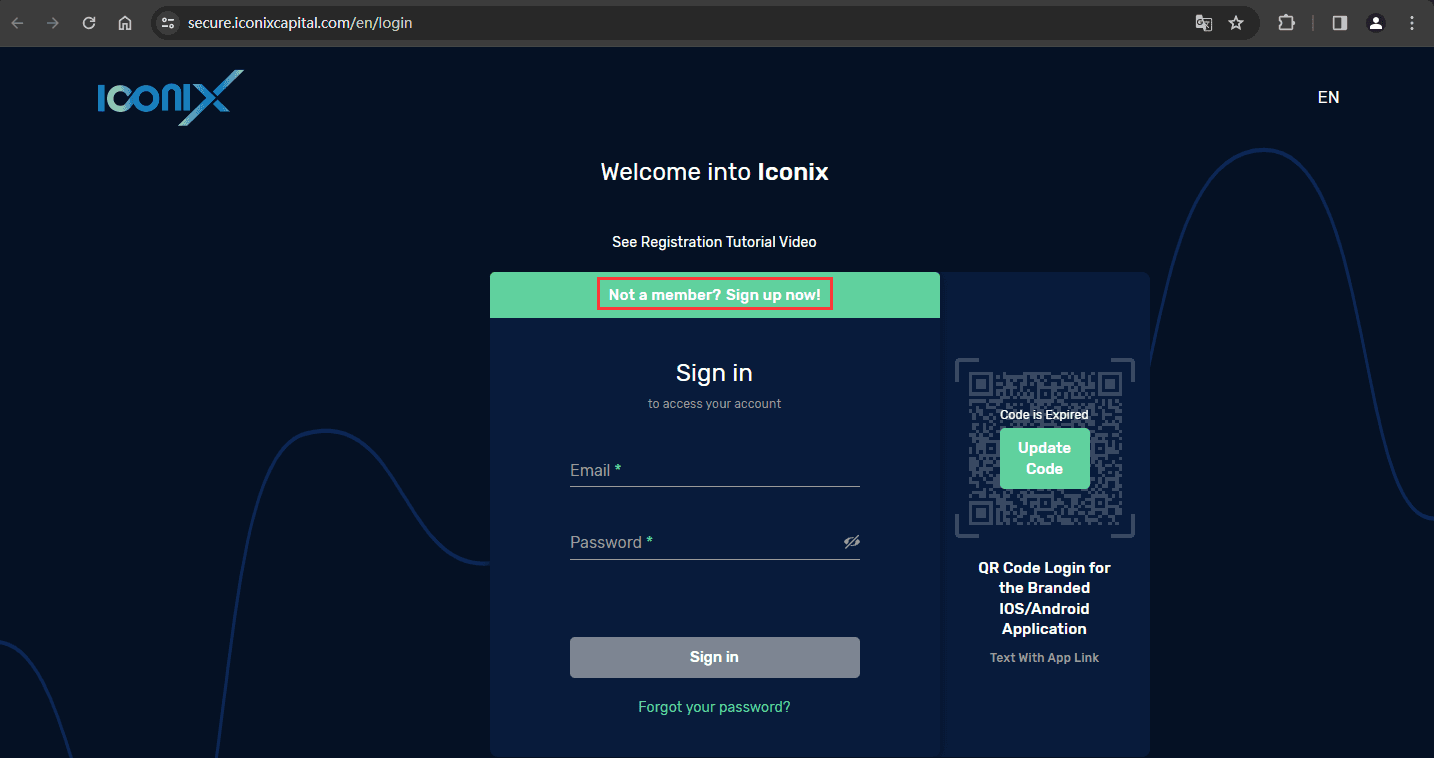Click the address bar URL
This screenshot has width=1434, height=758.
(x=300, y=23)
